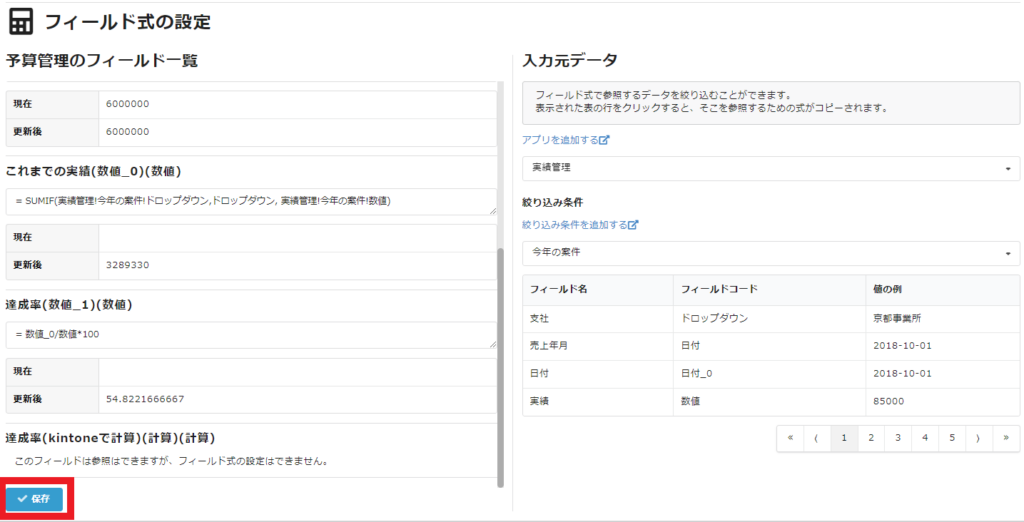Open the 絞り込み条件を追加する link
This screenshot has height=522, width=1024.
pyautogui.click(x=575, y=225)
